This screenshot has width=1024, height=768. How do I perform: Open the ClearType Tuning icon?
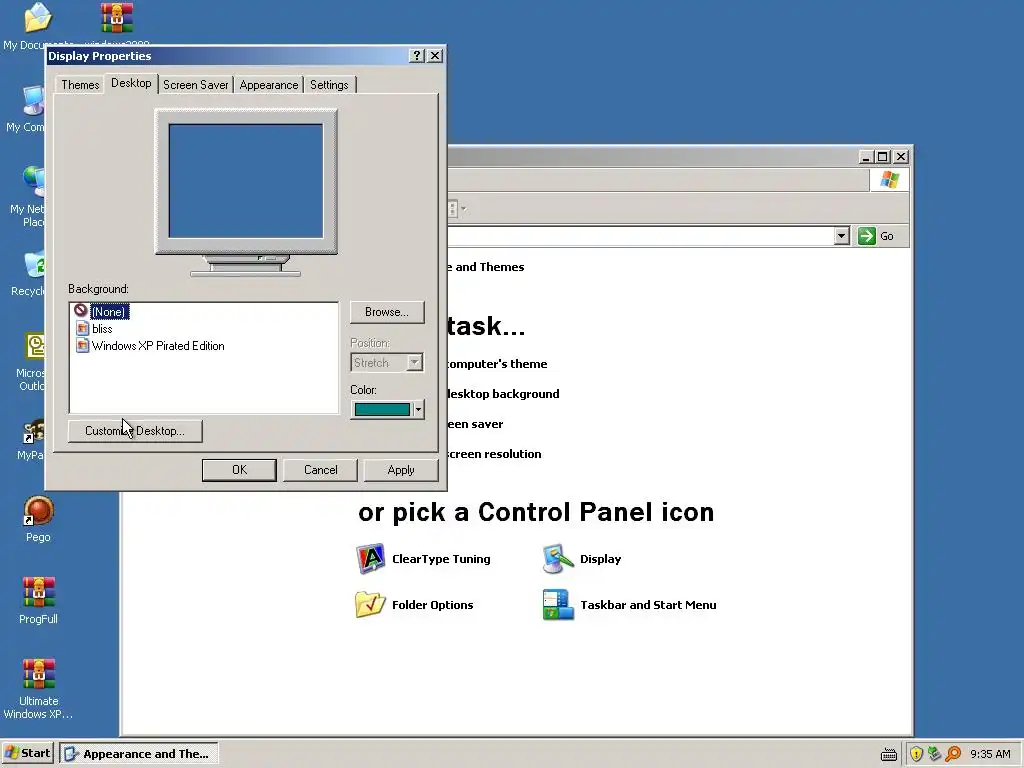point(370,558)
